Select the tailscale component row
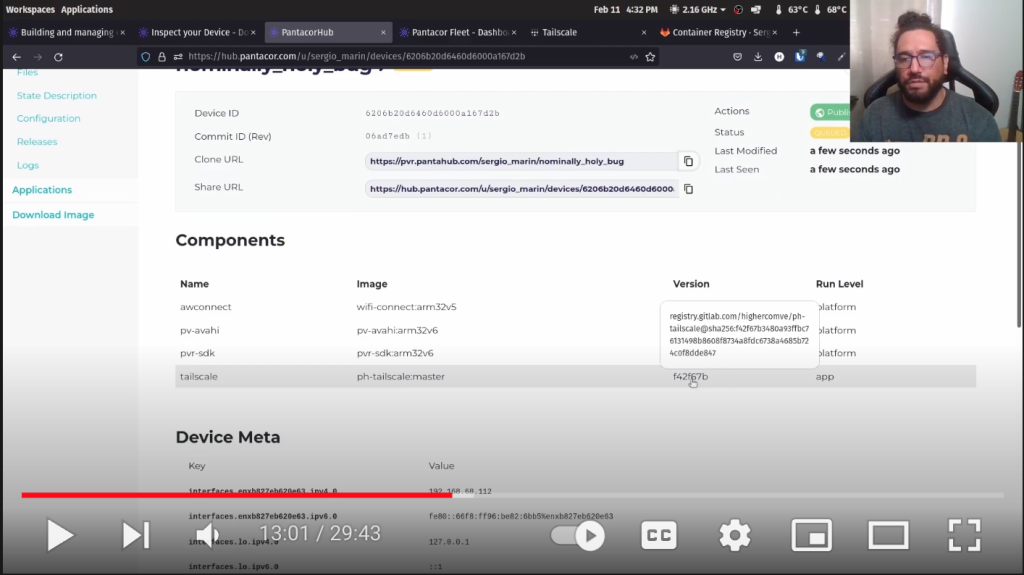 [575, 376]
